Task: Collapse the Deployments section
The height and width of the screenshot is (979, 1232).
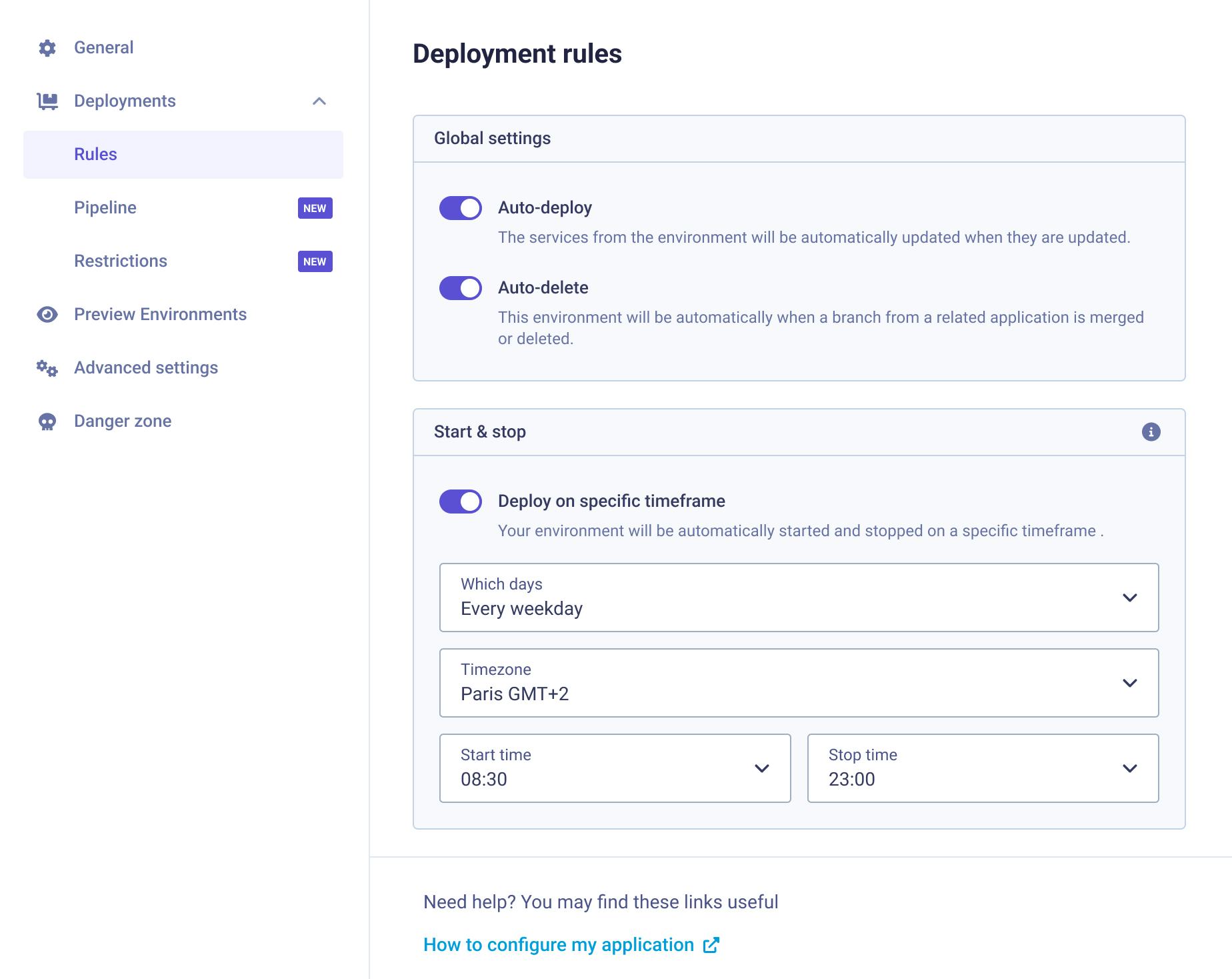Action: pos(320,101)
